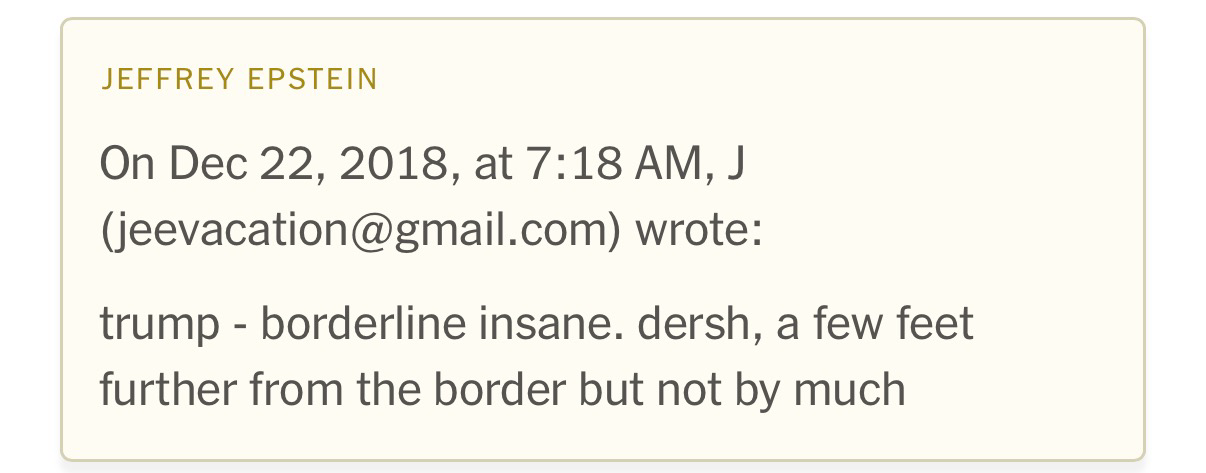1206x473 pixels.
Task: Click the jeevacation@gmail.com email address
Action: 360,232
